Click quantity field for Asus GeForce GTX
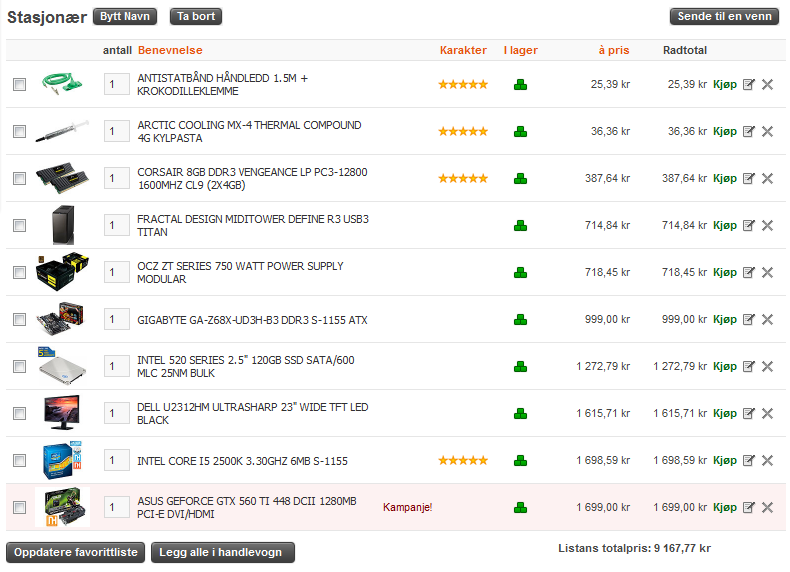 tap(117, 507)
